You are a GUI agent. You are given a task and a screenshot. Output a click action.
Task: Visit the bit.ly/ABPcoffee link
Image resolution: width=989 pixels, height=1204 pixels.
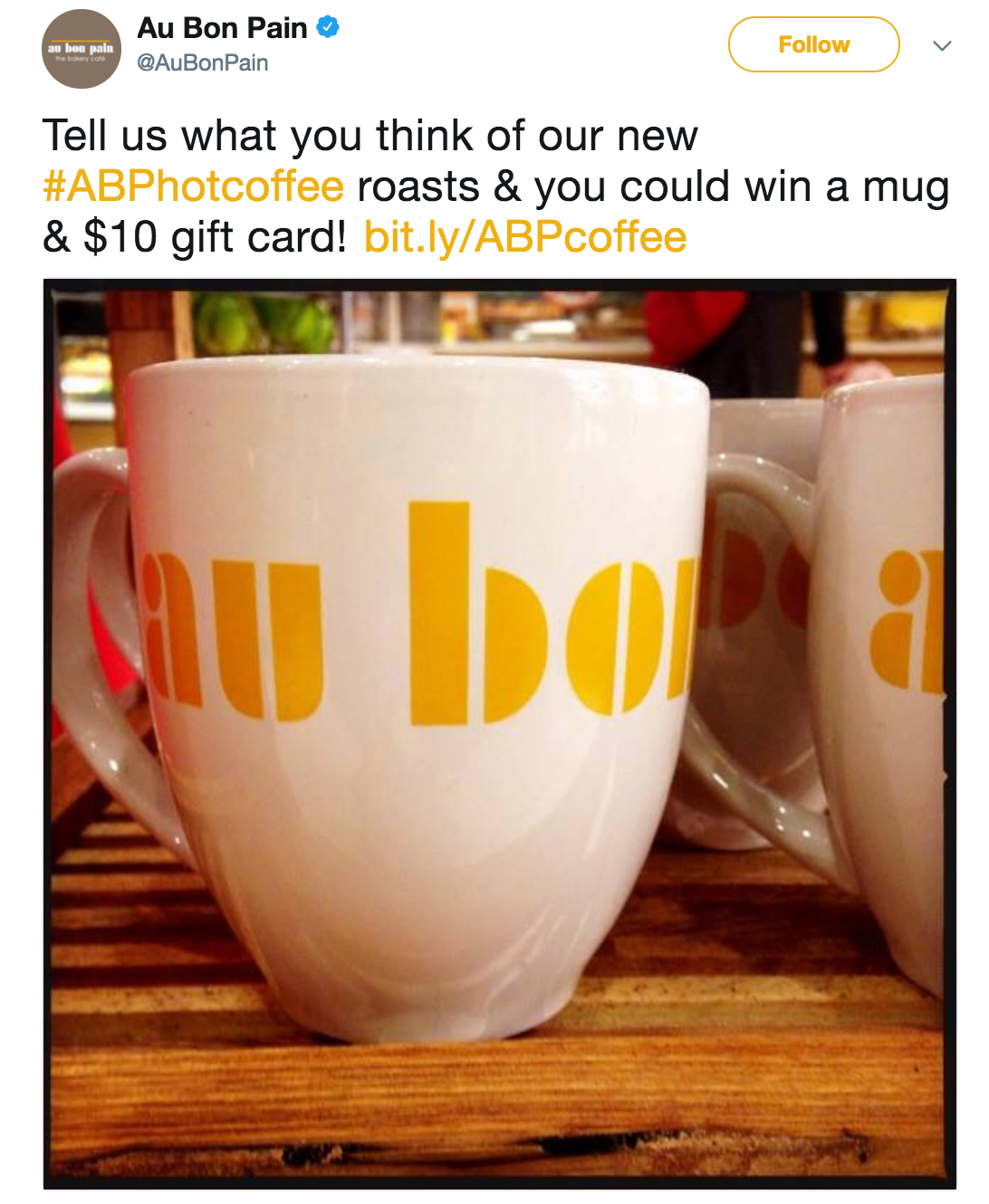click(x=525, y=237)
